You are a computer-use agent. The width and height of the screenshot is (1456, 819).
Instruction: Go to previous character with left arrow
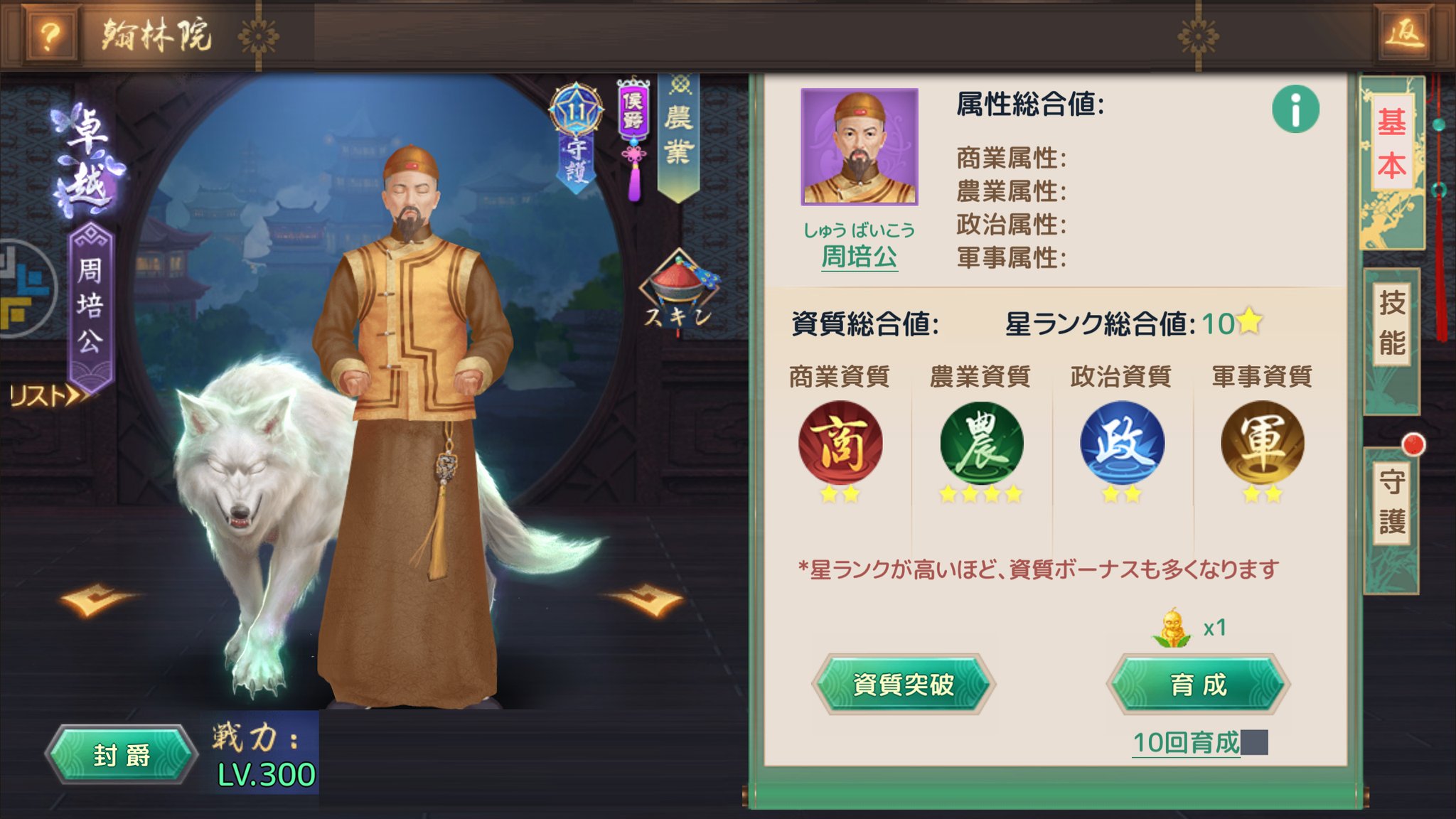[98, 601]
